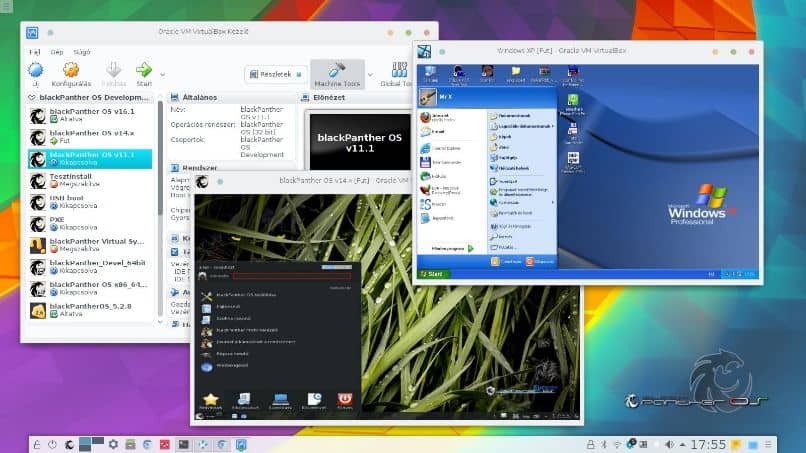Image resolution: width=806 pixels, height=453 pixels.
Task: Open Konfigurálás settings gear icon
Action: point(71,70)
